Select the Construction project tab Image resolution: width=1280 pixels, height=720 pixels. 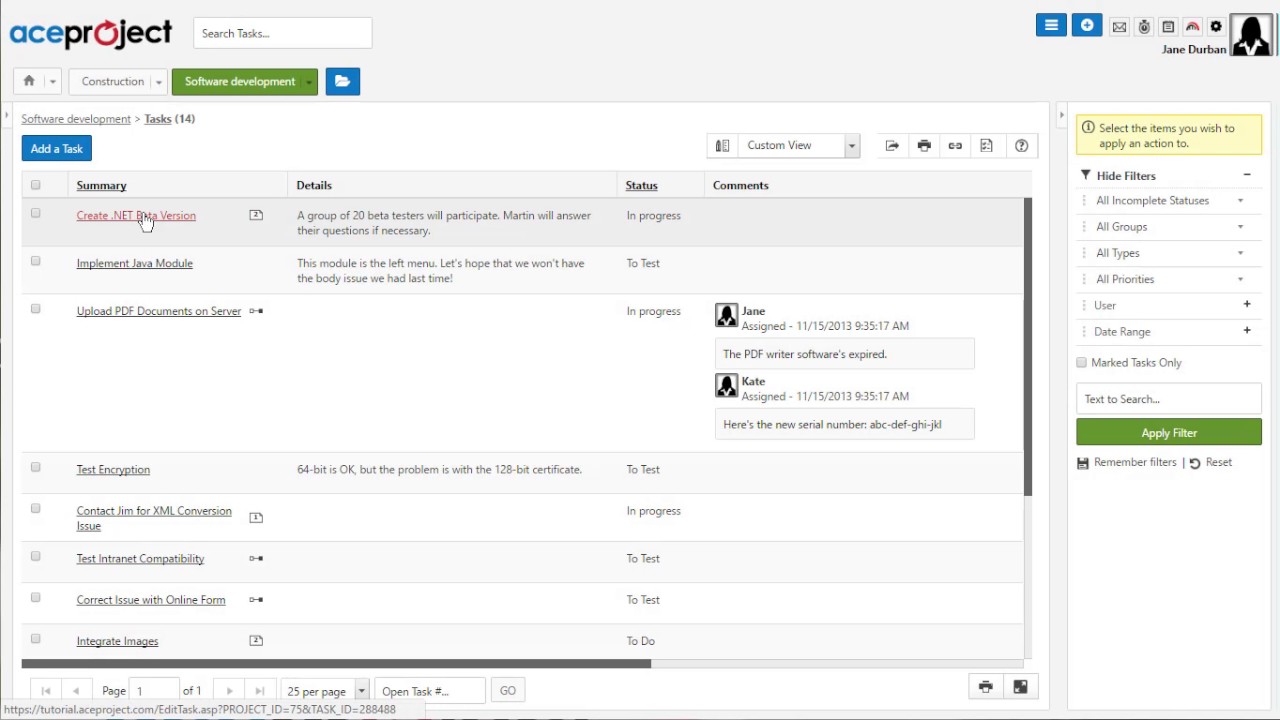(113, 81)
